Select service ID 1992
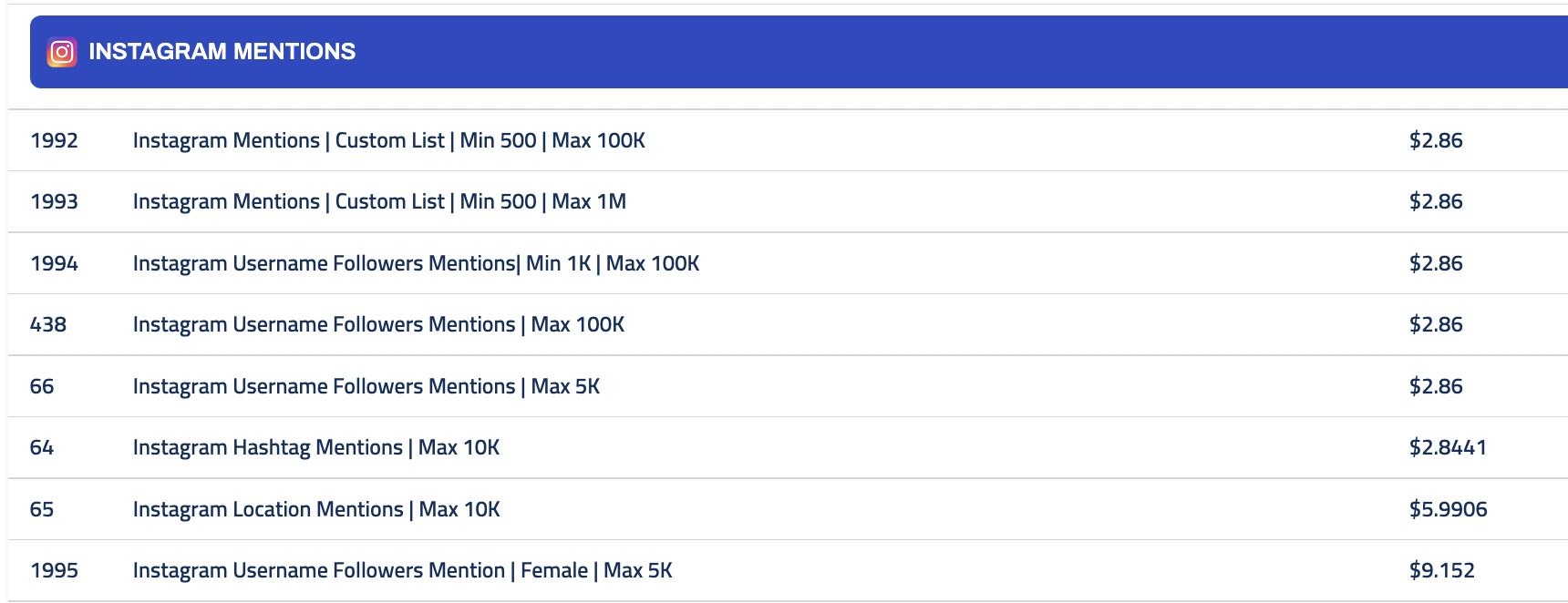The image size is (1568, 603). 54,140
